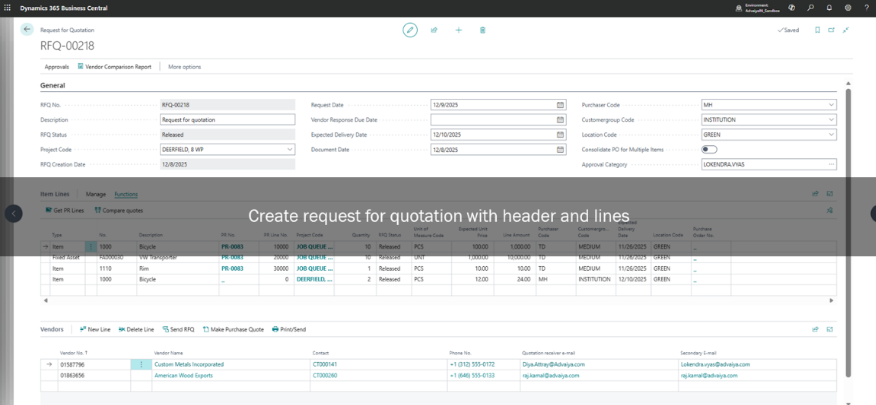Click Make Purchase Quote button
876x405 pixels.
[x=234, y=329]
